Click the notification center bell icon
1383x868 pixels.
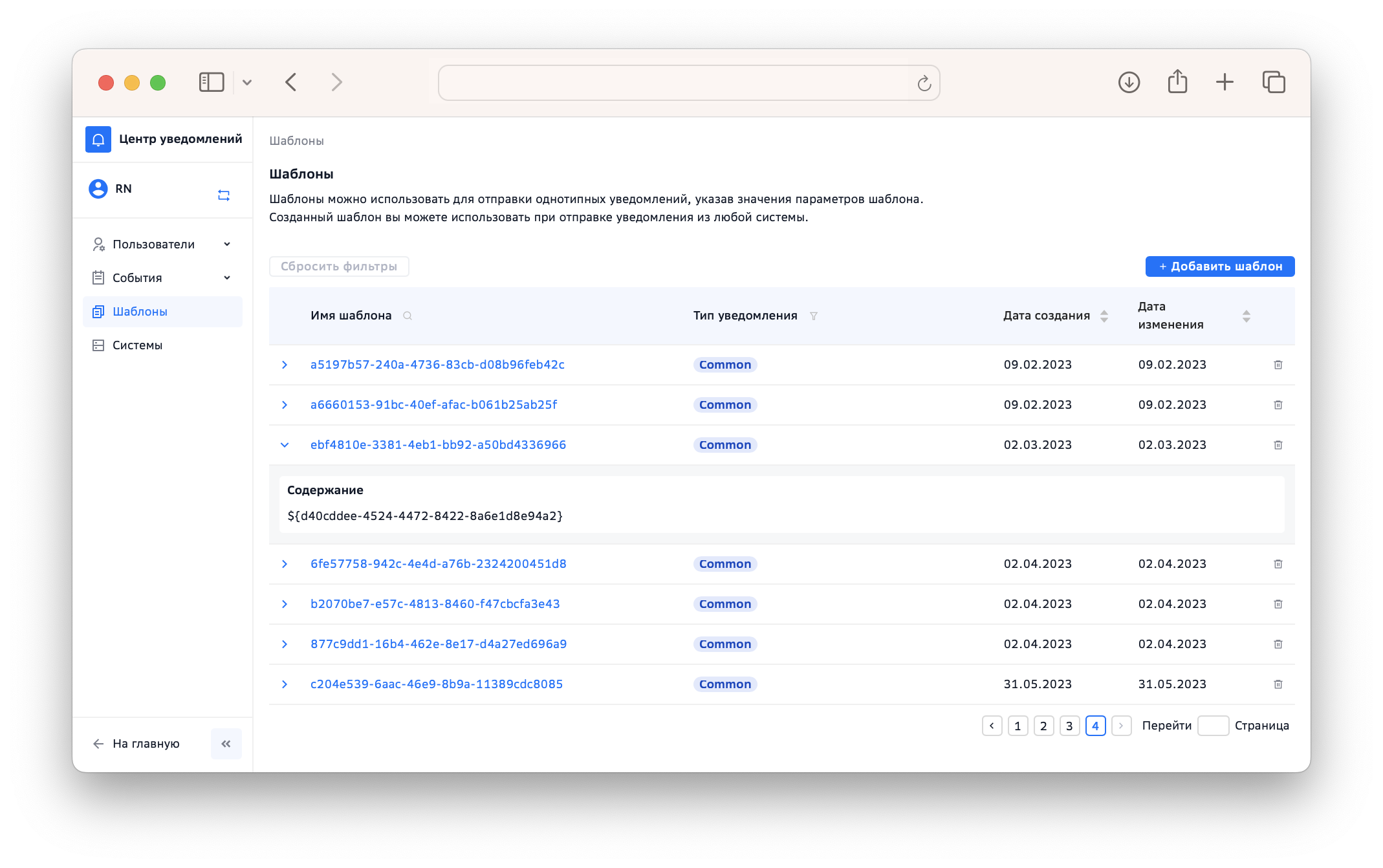[x=98, y=139]
